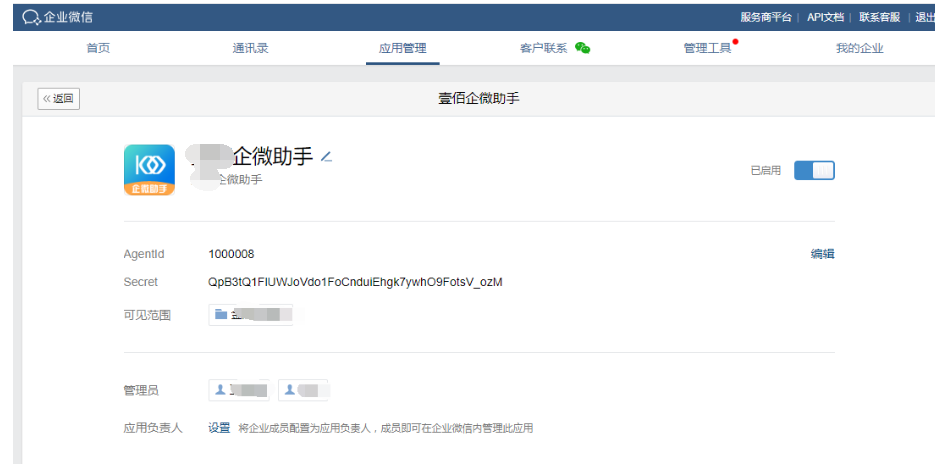Click the red notification dot on 管理工具
Screen dimensions: 935x466
click(735, 42)
